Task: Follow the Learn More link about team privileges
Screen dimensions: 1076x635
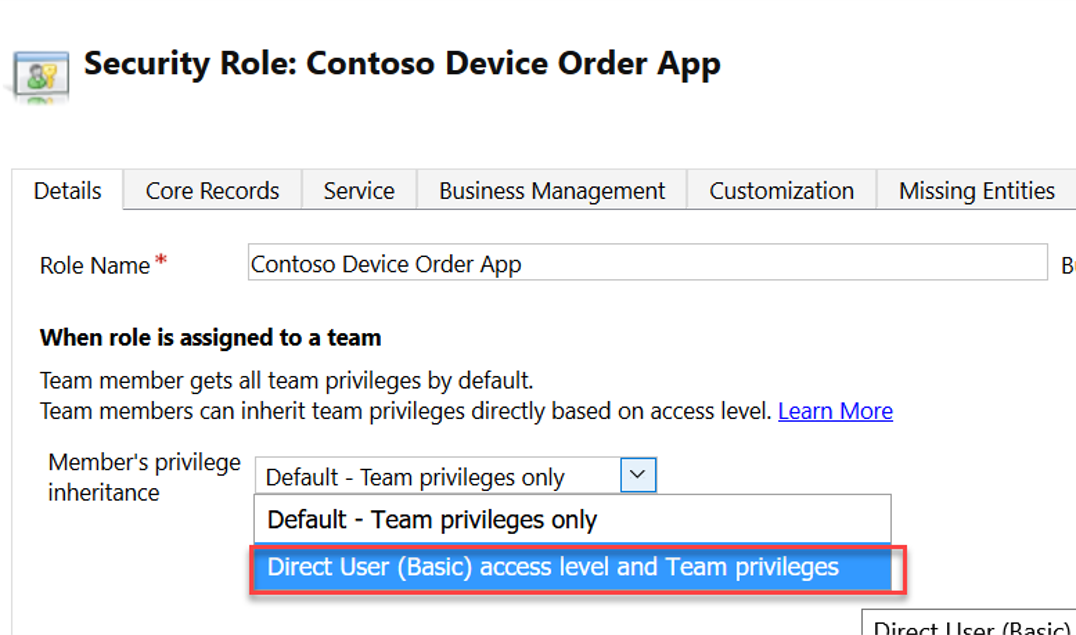Action: pos(835,411)
